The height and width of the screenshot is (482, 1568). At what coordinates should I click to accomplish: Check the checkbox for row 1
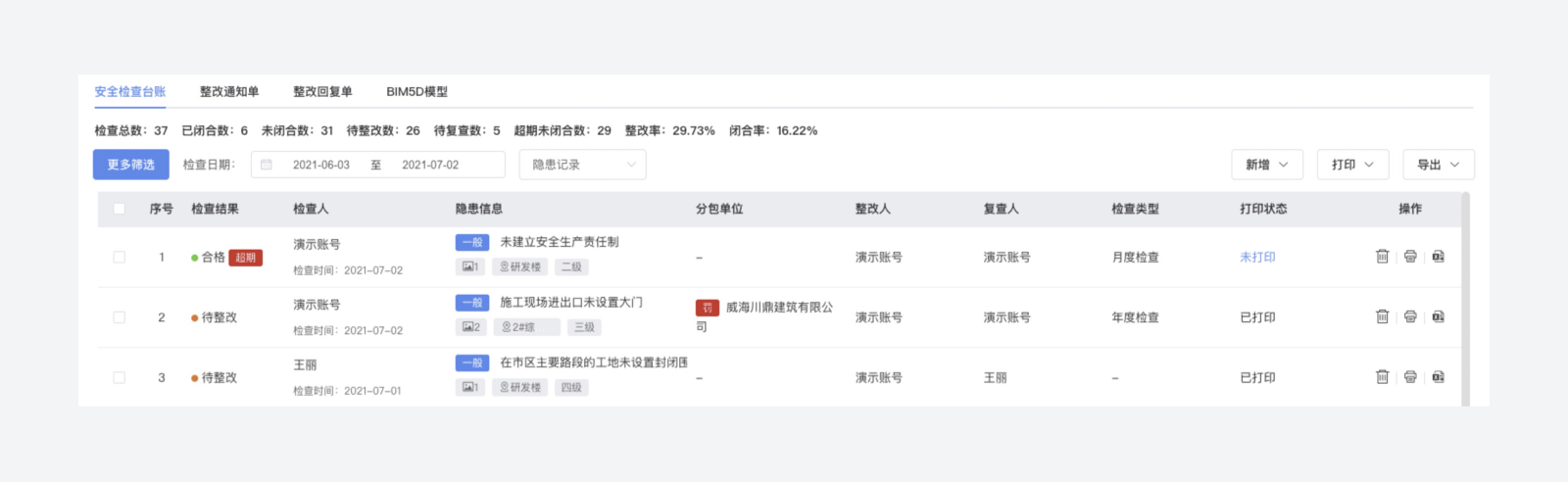point(120,257)
